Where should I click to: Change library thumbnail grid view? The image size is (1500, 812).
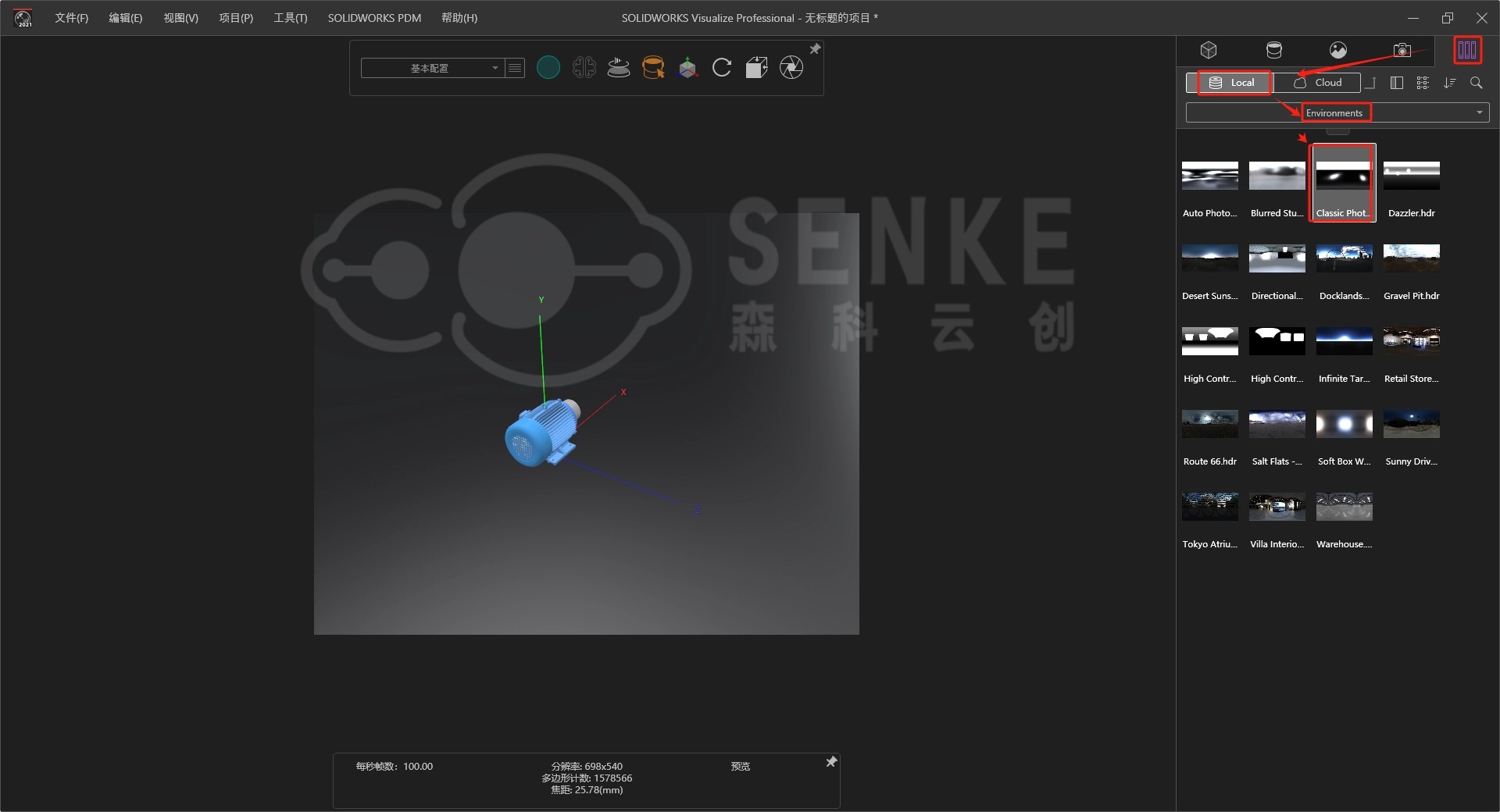(x=1423, y=83)
